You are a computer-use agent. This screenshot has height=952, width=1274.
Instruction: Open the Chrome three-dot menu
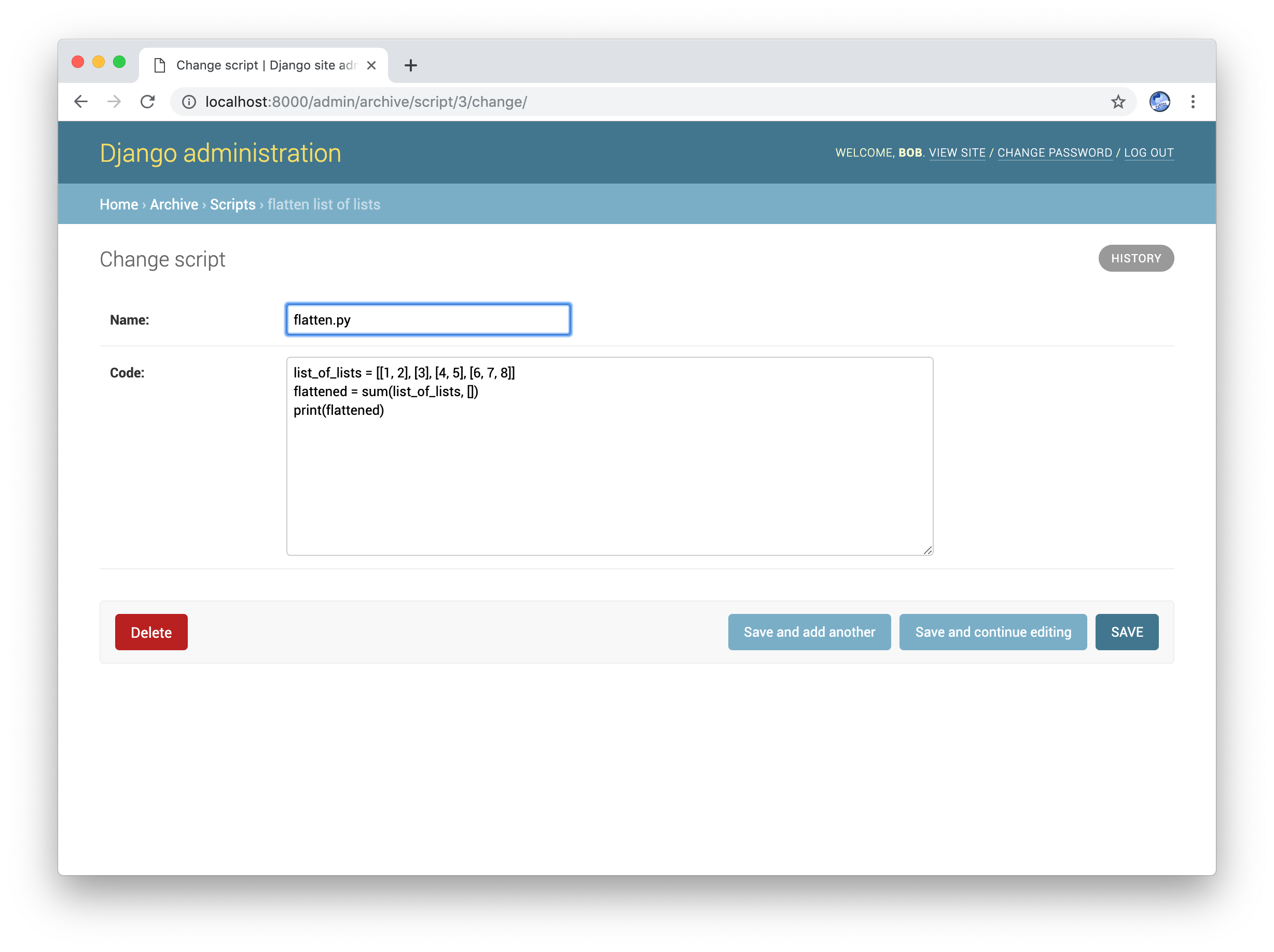coord(1193,102)
